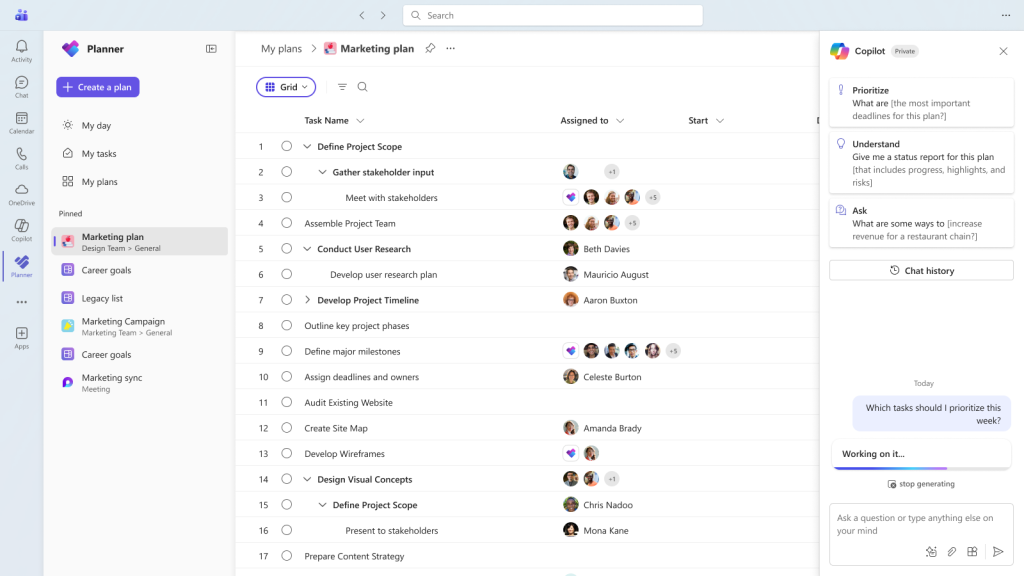Open Activity in the Teams sidebar
The image size is (1024, 576).
22,51
